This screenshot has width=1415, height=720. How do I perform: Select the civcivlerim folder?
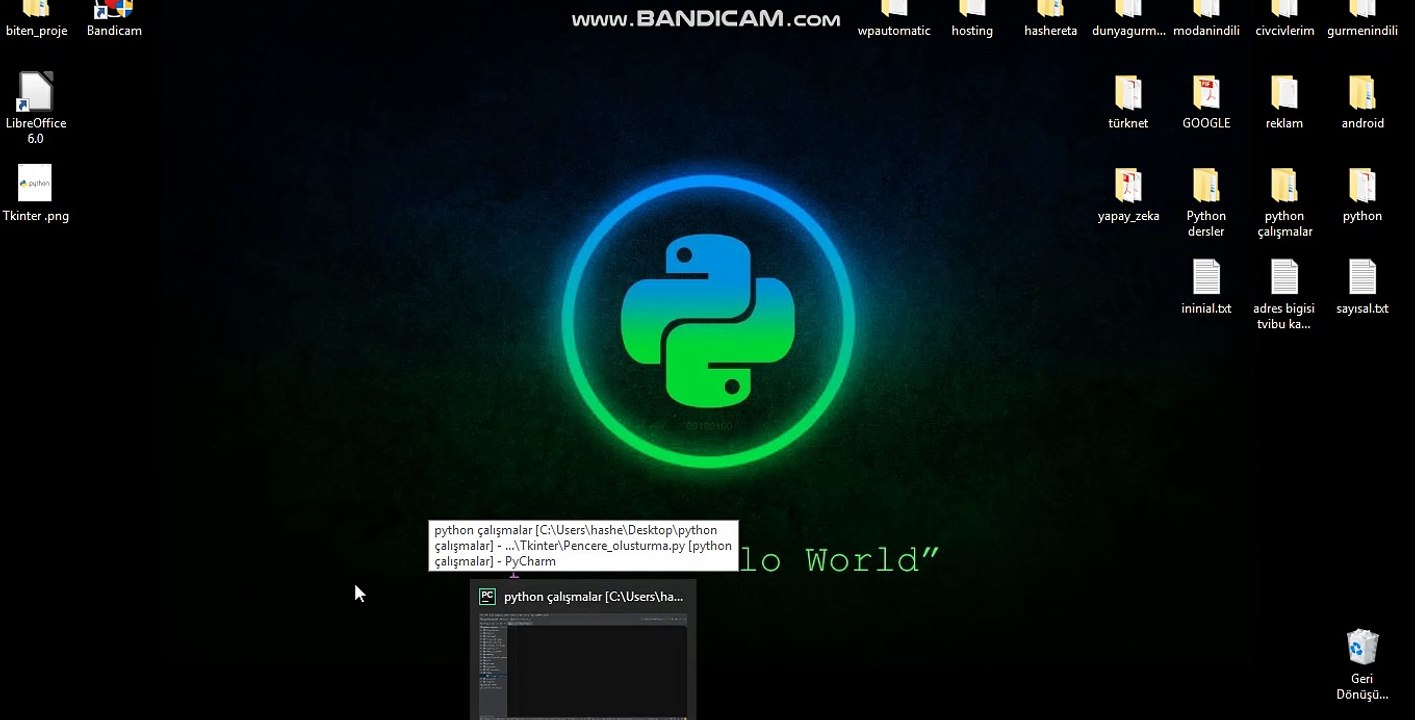(x=1284, y=19)
